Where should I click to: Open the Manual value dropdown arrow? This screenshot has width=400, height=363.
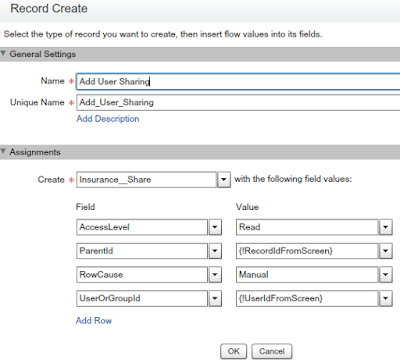coord(386,275)
